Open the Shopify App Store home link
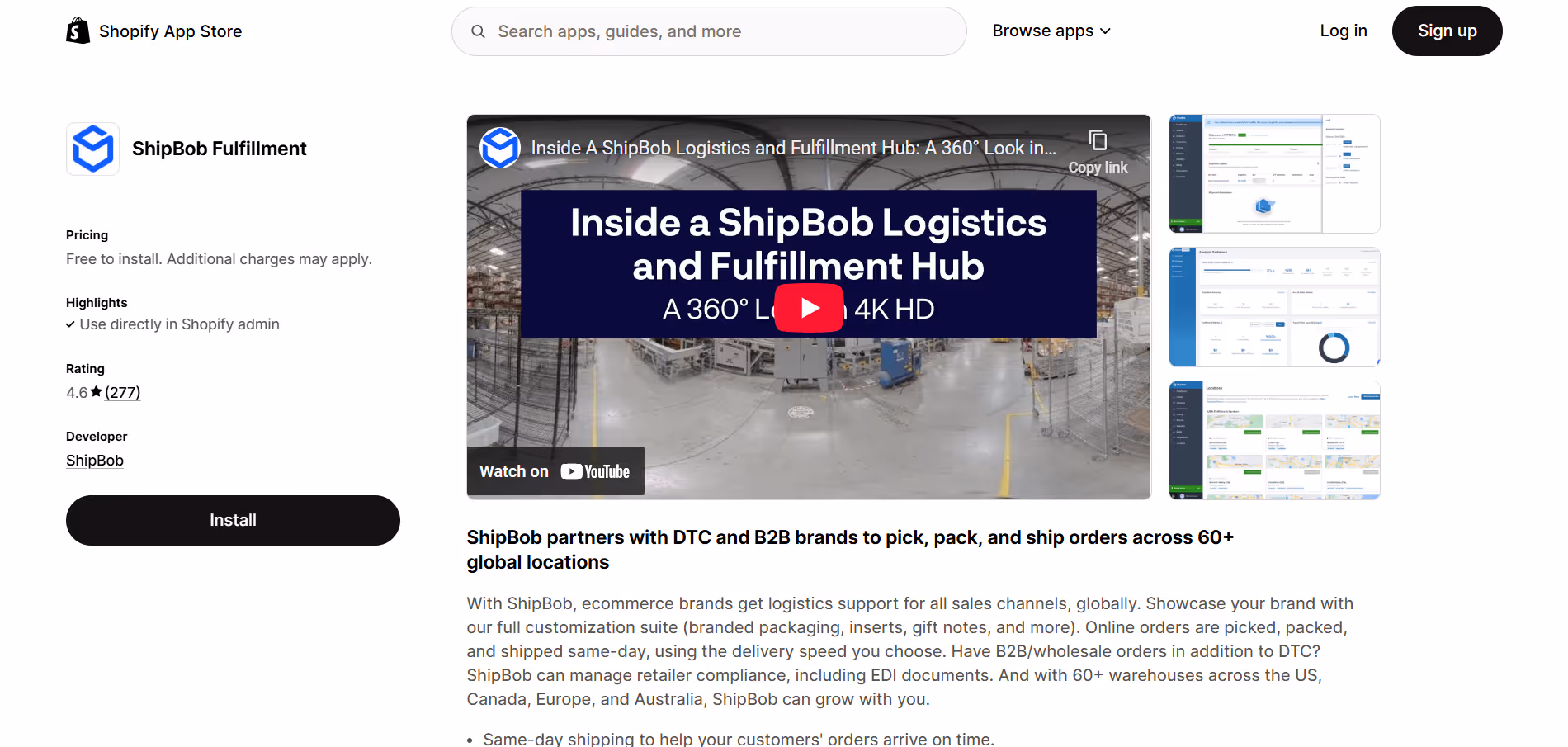 click(x=154, y=31)
